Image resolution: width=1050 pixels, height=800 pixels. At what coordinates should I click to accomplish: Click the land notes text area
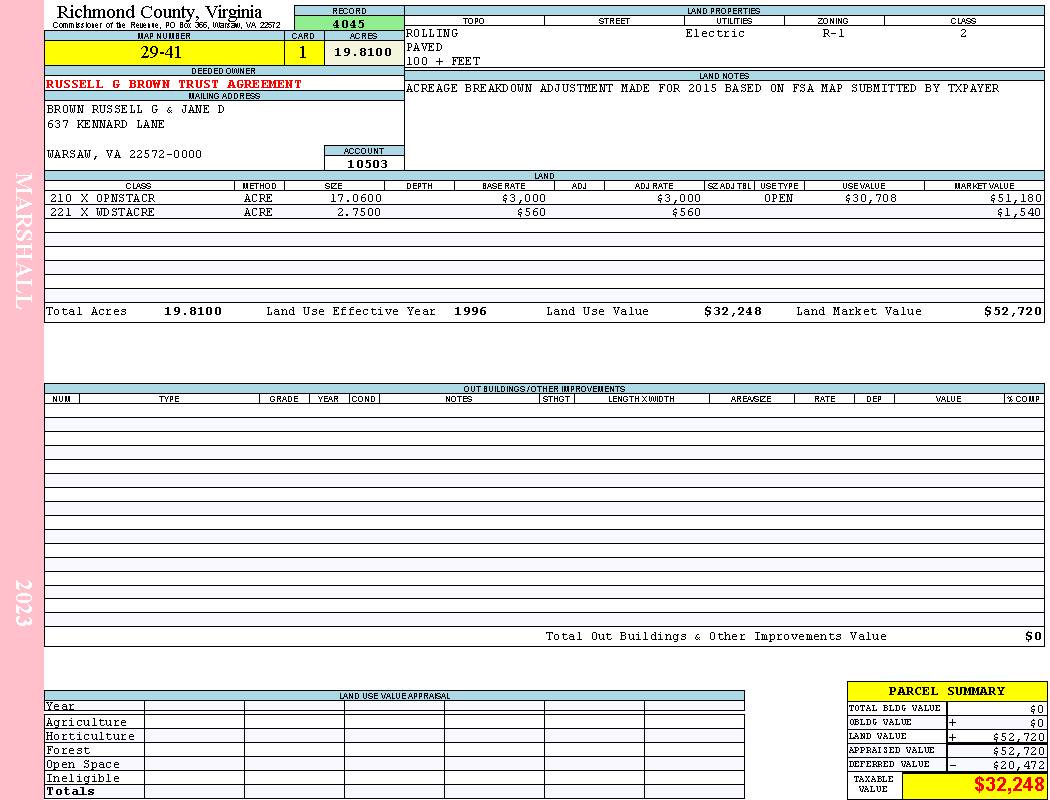click(724, 125)
